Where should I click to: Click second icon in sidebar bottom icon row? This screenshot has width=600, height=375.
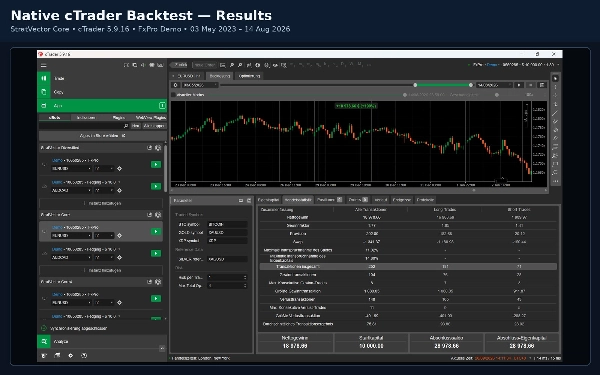[57, 355]
